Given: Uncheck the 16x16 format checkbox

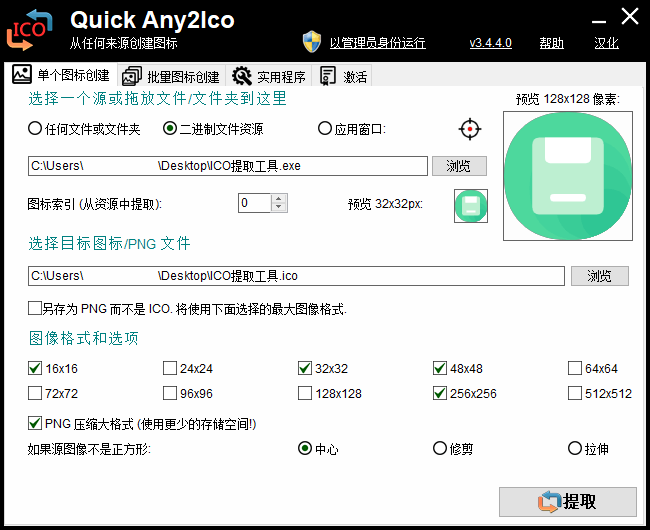Looking at the screenshot, I should coord(36,368).
